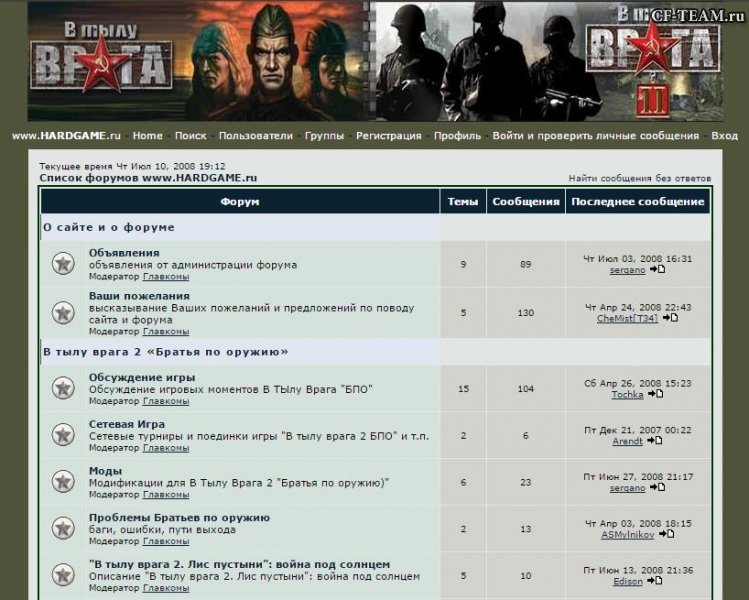Click the Сообщения column header
Viewport: 749px width, 600px height.
point(526,202)
